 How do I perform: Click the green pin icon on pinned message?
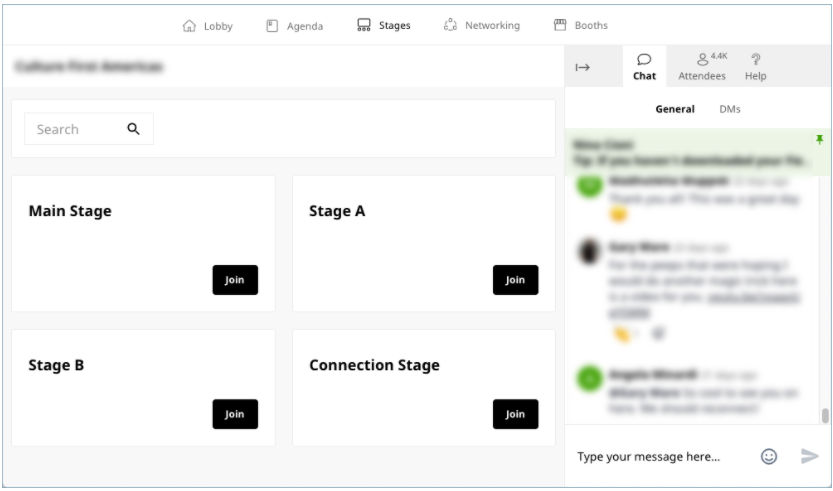coord(820,139)
